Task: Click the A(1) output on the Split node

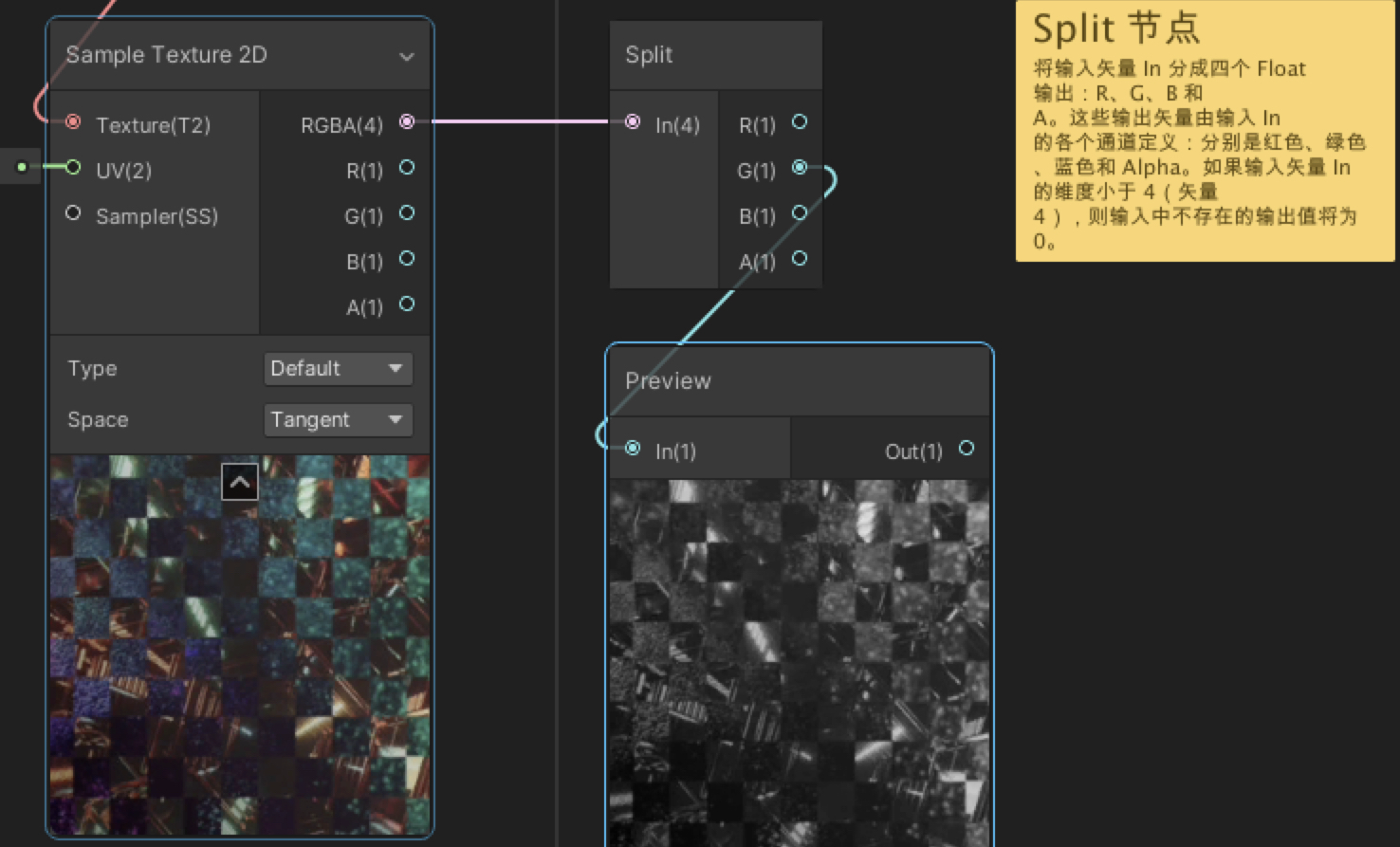Action: 799,258
